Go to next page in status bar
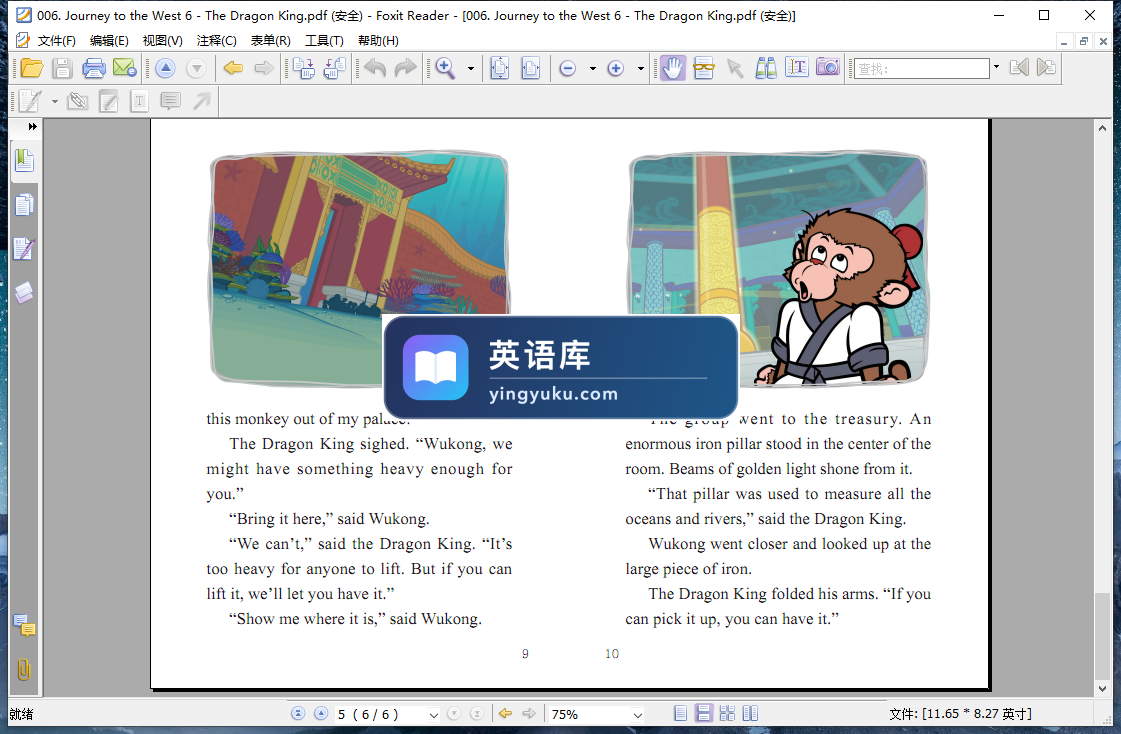The height and width of the screenshot is (734, 1121). coord(454,714)
